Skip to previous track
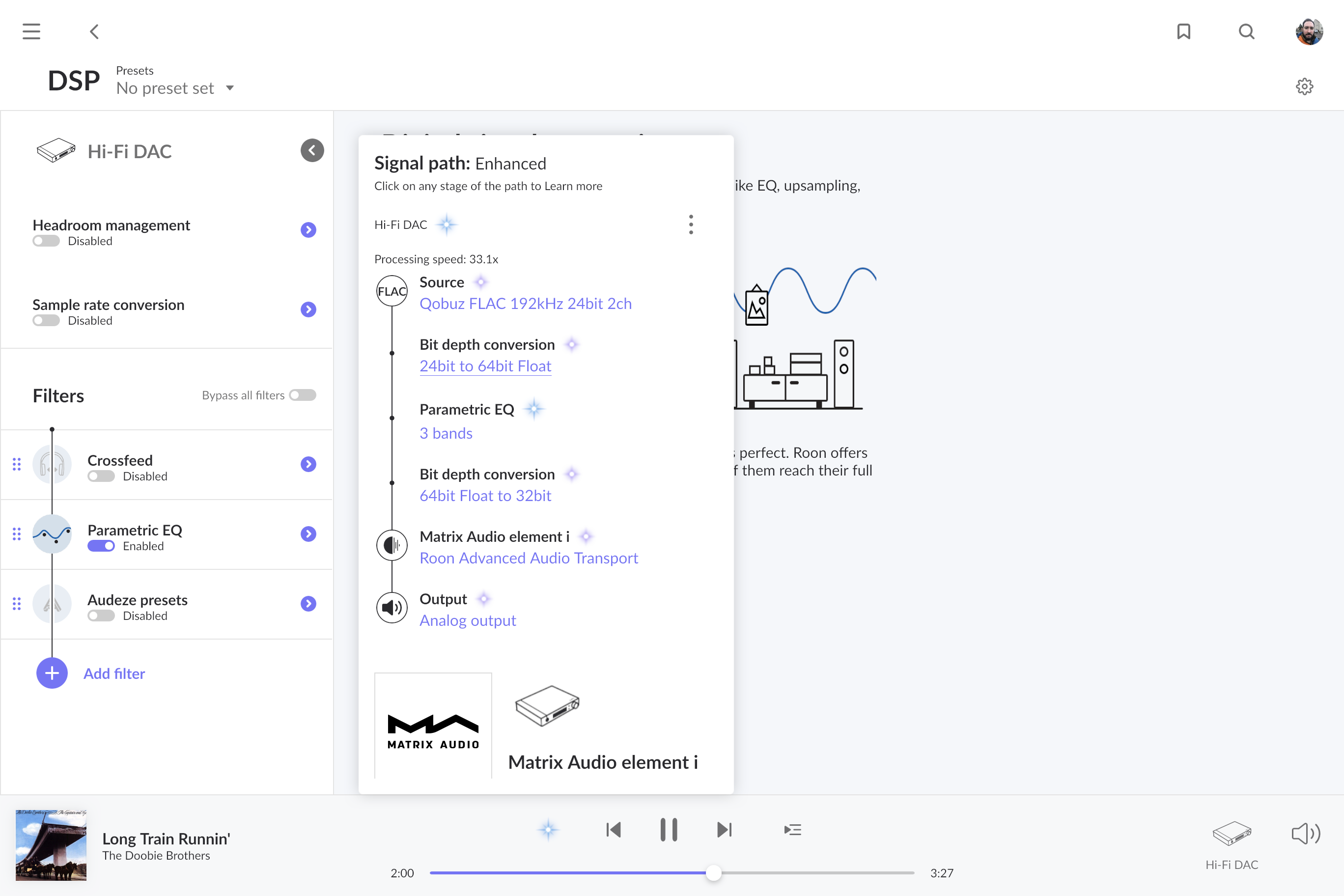 point(614,830)
